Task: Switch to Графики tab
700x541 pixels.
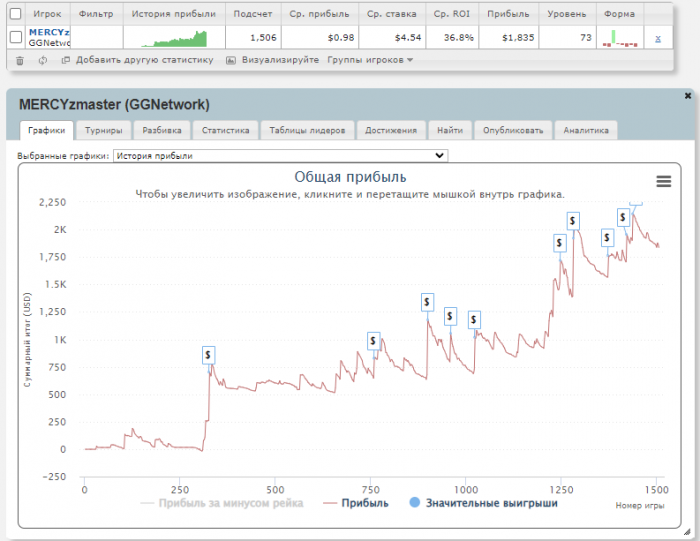Action: [46, 130]
